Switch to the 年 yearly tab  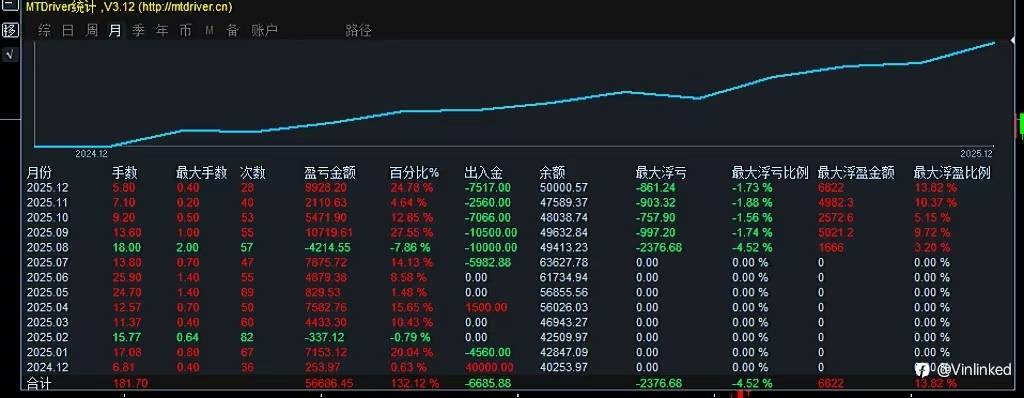click(x=162, y=31)
